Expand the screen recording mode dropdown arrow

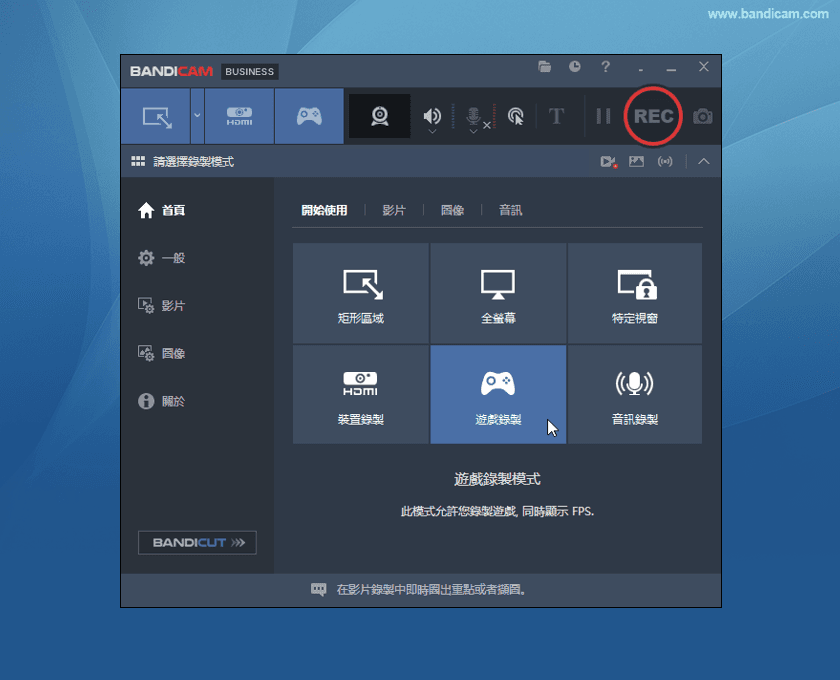click(197, 116)
